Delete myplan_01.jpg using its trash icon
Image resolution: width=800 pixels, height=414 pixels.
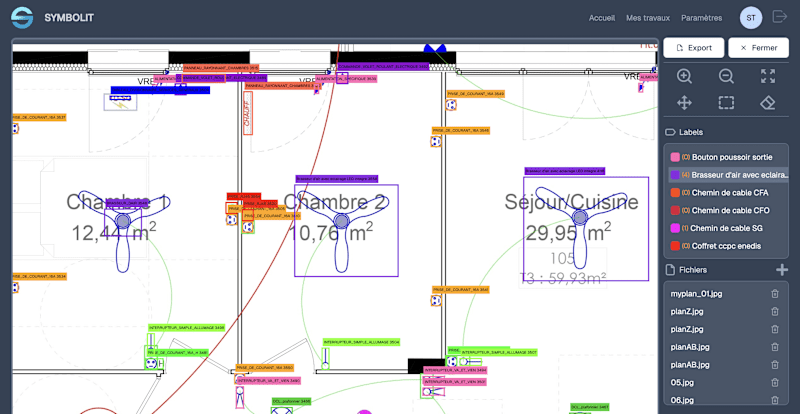pos(775,294)
